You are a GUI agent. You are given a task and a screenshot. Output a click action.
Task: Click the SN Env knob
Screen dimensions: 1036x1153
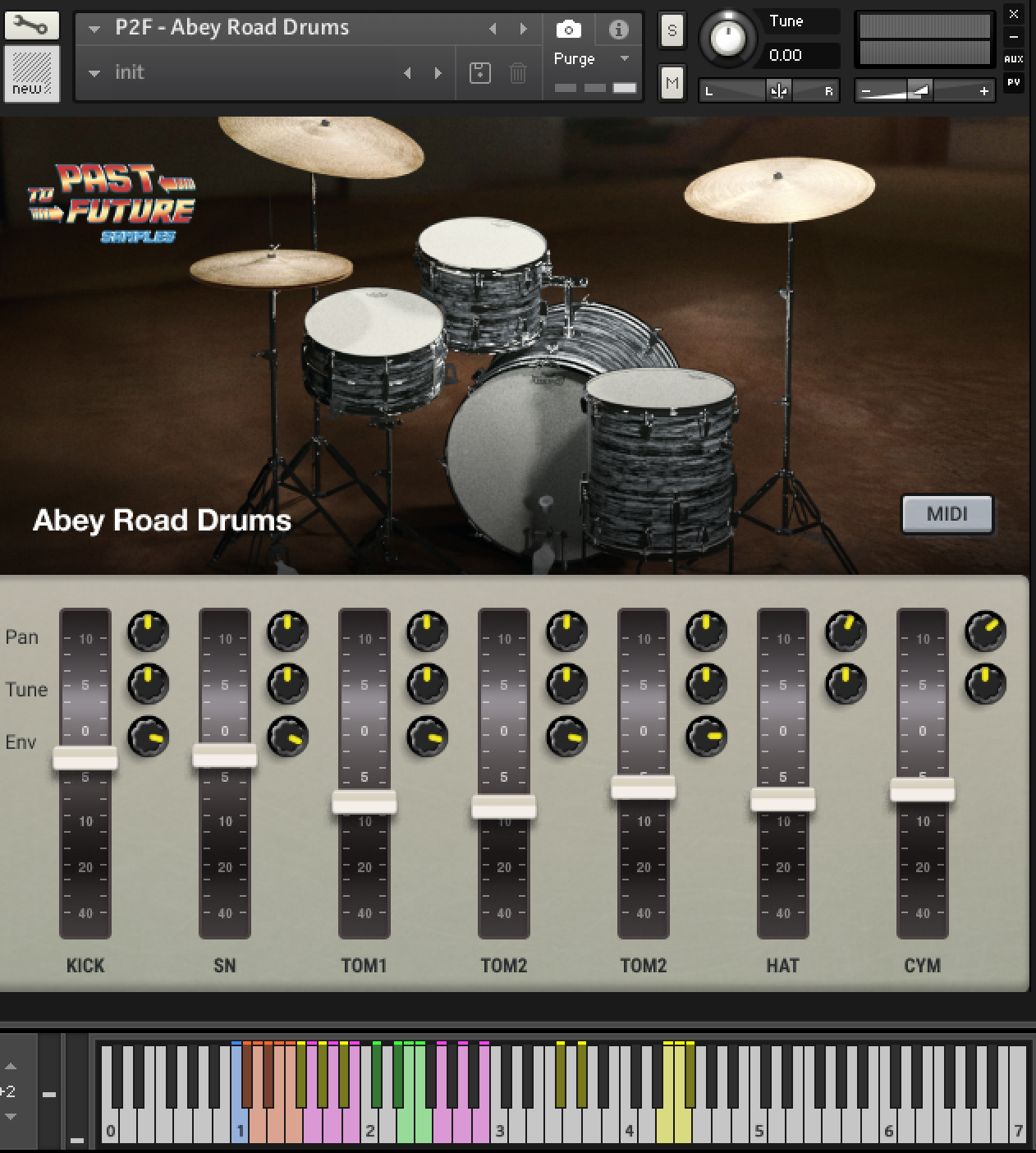pyautogui.click(x=287, y=737)
